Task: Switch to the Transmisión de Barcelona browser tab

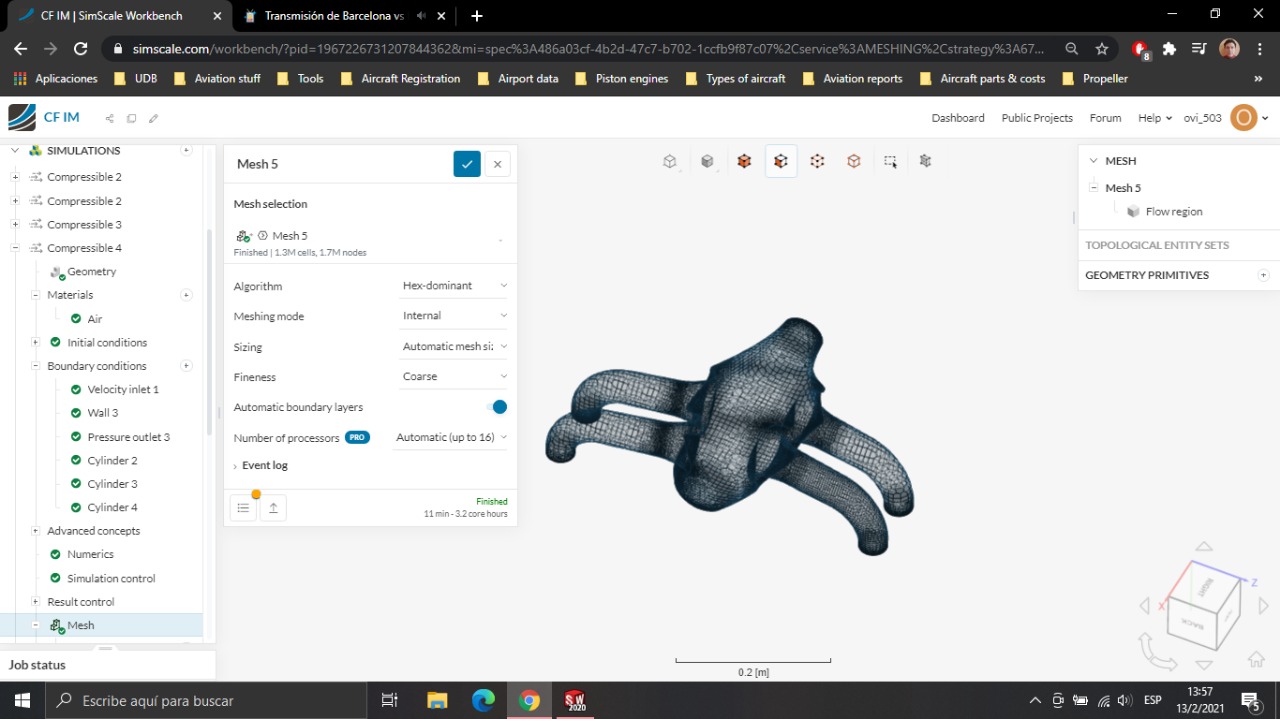Action: point(335,16)
